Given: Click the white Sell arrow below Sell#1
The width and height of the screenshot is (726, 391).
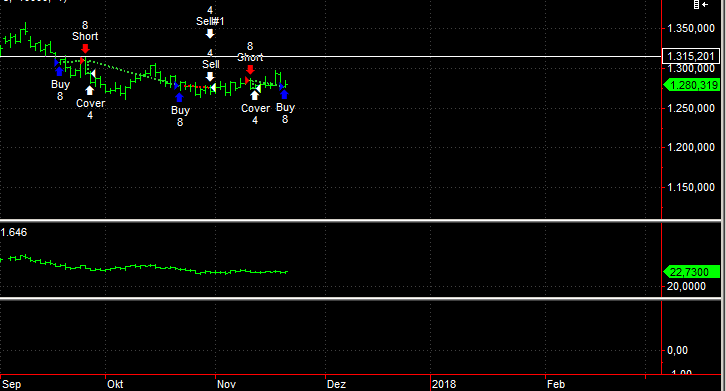Looking at the screenshot, I should coord(210,76).
